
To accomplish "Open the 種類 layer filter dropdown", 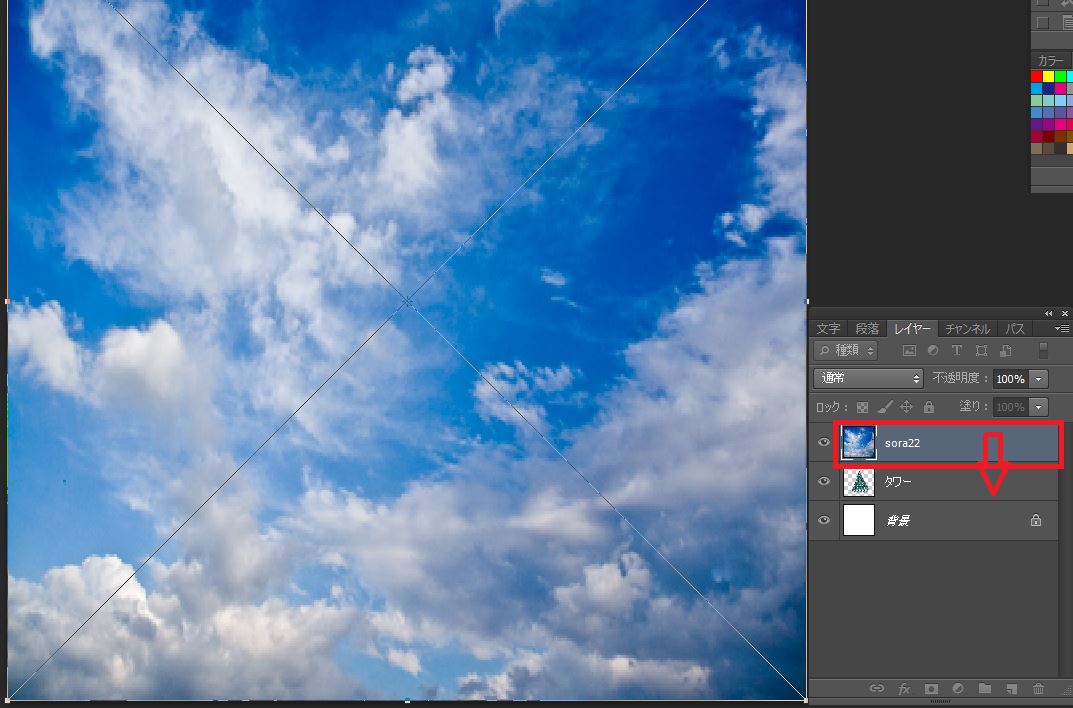I will (846, 351).
